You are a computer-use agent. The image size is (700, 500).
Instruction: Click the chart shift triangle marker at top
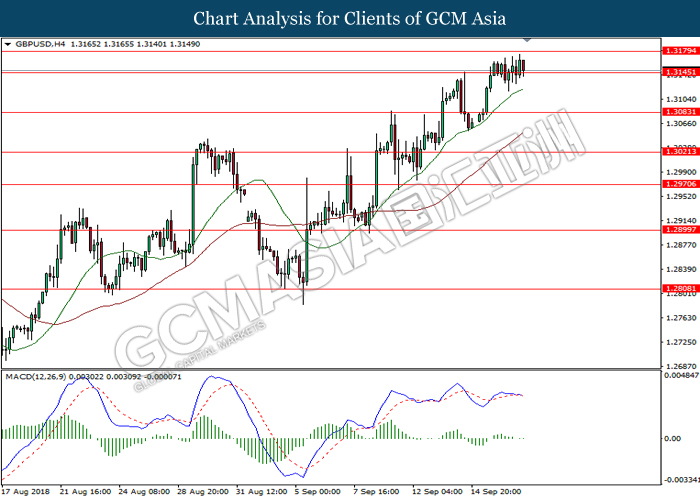527,40
